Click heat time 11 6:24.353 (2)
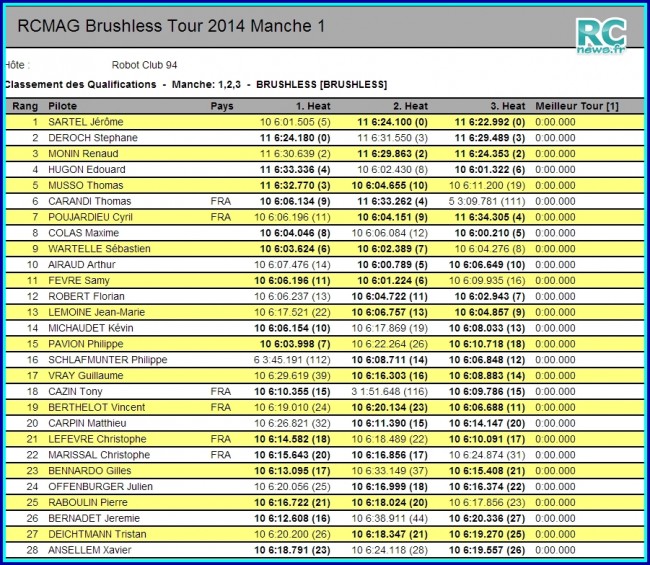This screenshot has height=565, width=650. coord(490,154)
